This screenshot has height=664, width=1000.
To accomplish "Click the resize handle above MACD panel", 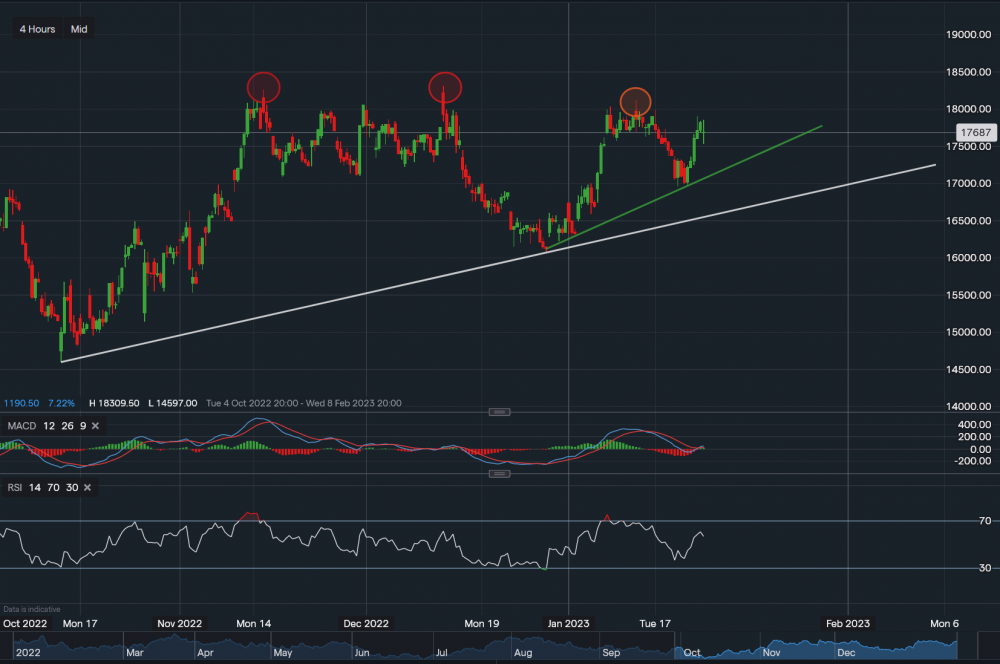I will [x=499, y=412].
